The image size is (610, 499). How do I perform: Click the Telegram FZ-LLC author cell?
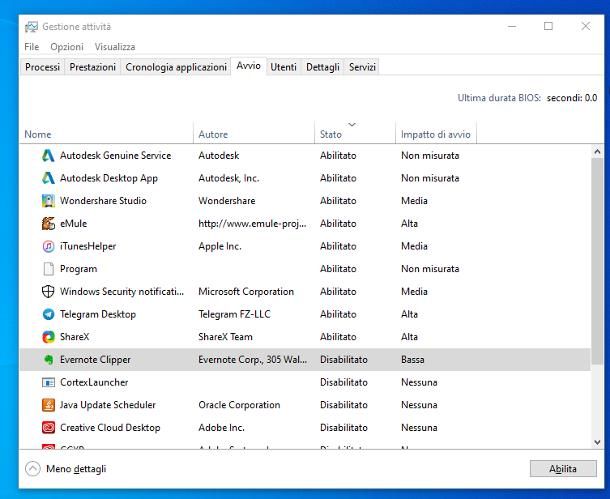point(234,314)
